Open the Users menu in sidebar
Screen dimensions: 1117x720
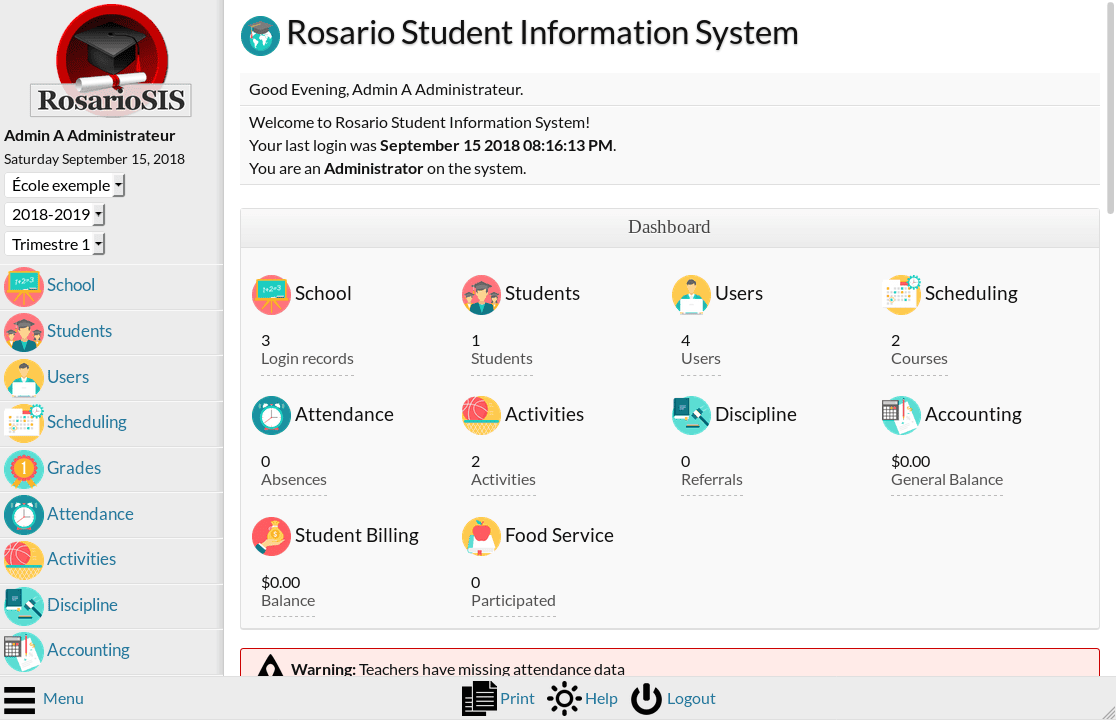click(68, 377)
